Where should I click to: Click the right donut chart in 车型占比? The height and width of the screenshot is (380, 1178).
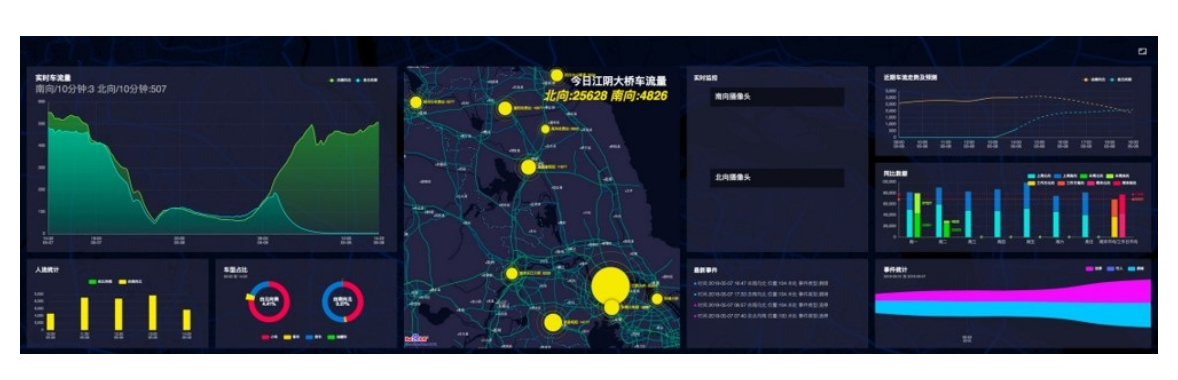pyautogui.click(x=343, y=302)
